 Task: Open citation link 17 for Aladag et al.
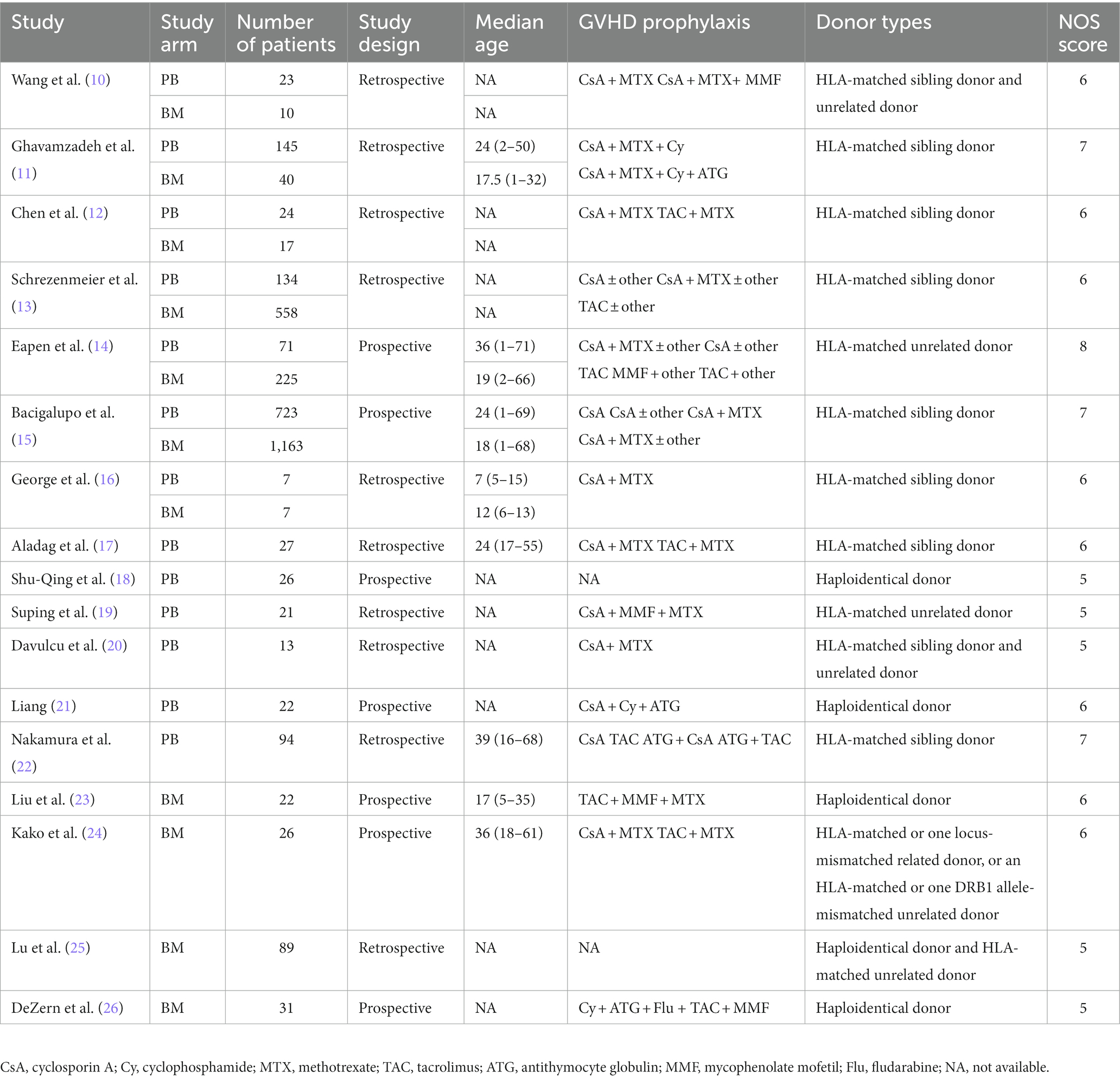(x=106, y=546)
